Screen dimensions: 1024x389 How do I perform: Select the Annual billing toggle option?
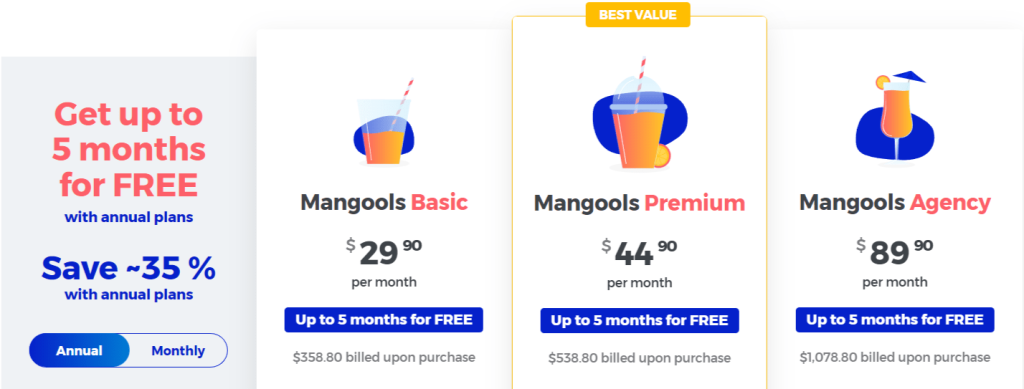[79, 350]
